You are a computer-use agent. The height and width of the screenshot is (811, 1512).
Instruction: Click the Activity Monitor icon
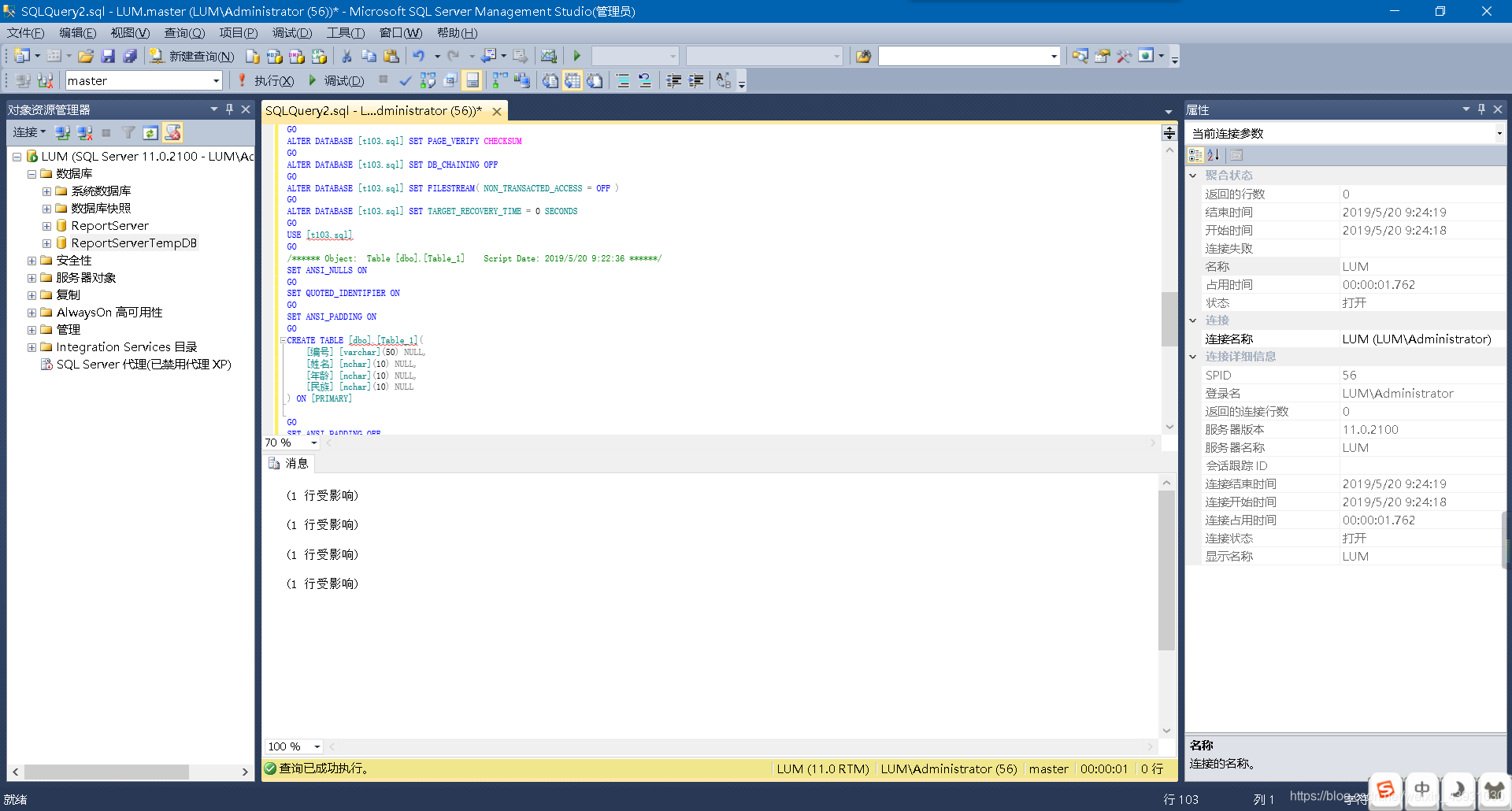point(549,56)
